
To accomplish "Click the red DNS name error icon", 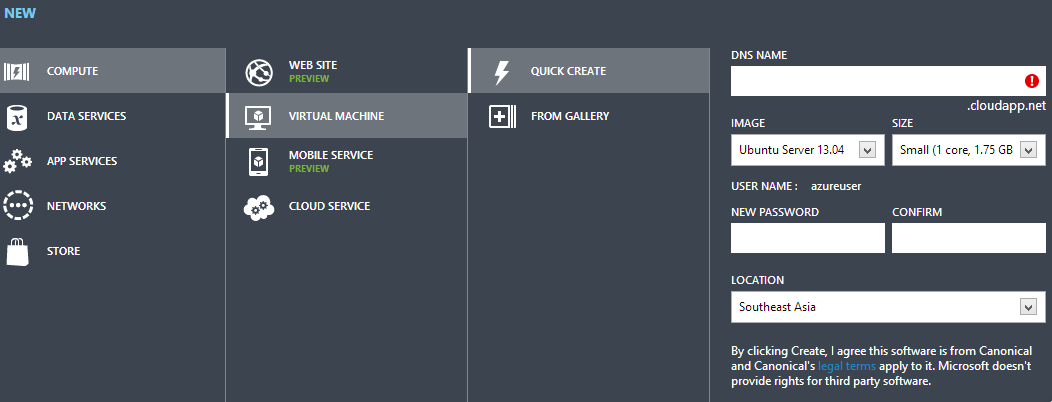I will pyautogui.click(x=1032, y=81).
